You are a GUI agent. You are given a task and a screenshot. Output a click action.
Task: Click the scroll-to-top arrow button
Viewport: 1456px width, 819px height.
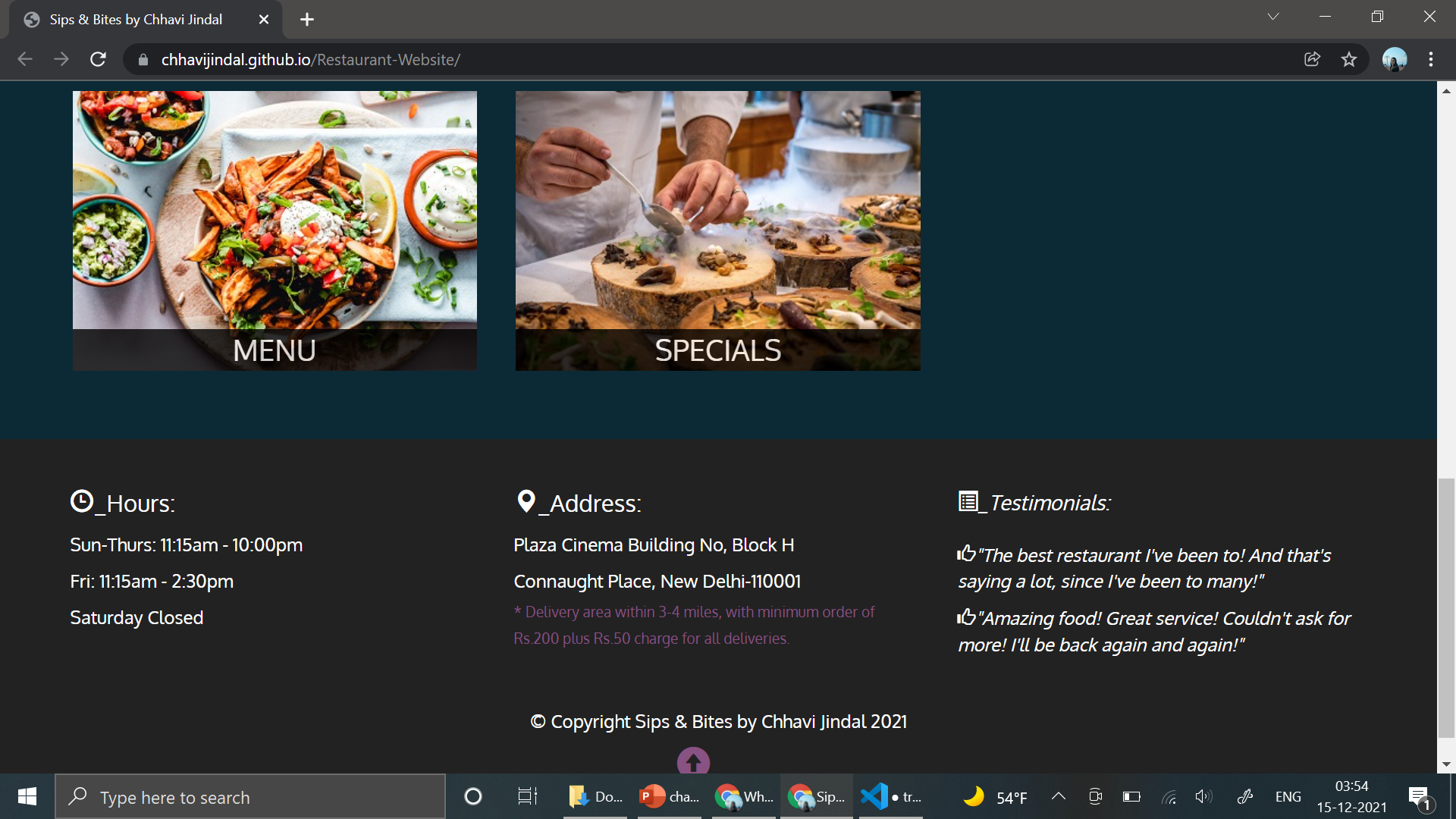point(693,761)
